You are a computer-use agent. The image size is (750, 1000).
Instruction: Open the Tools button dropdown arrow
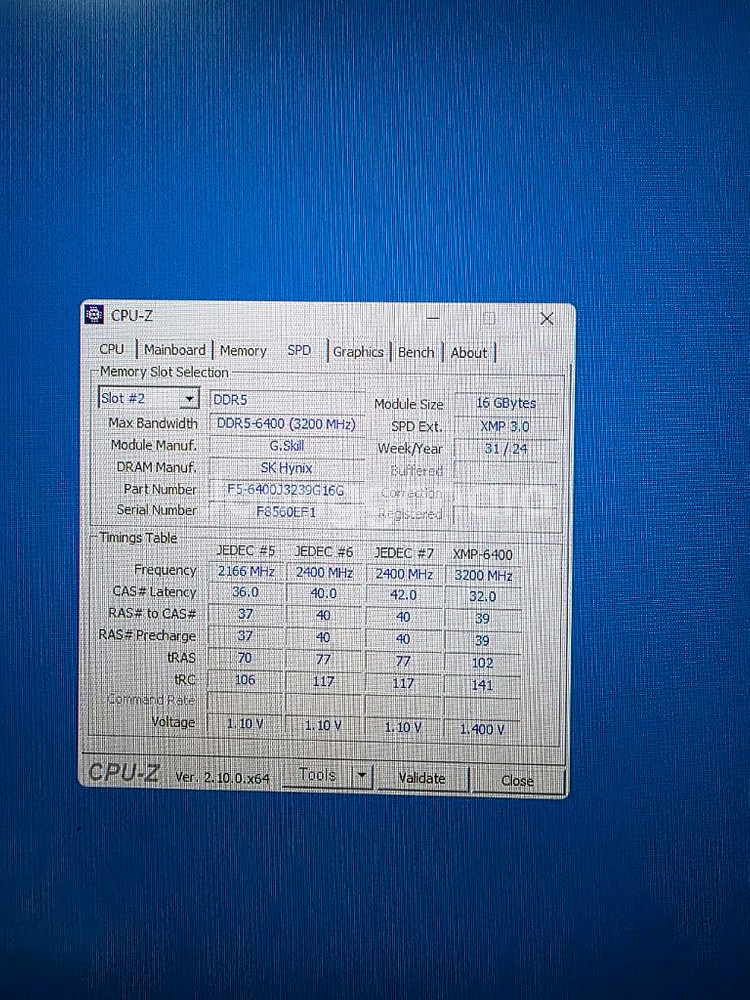click(362, 776)
